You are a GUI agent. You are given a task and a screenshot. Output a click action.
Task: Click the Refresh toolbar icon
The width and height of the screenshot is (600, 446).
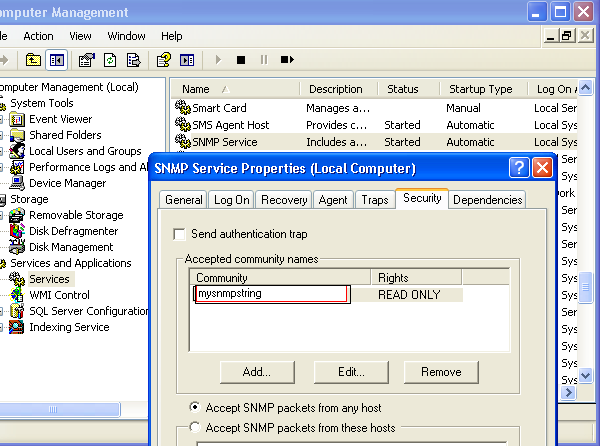point(110,60)
